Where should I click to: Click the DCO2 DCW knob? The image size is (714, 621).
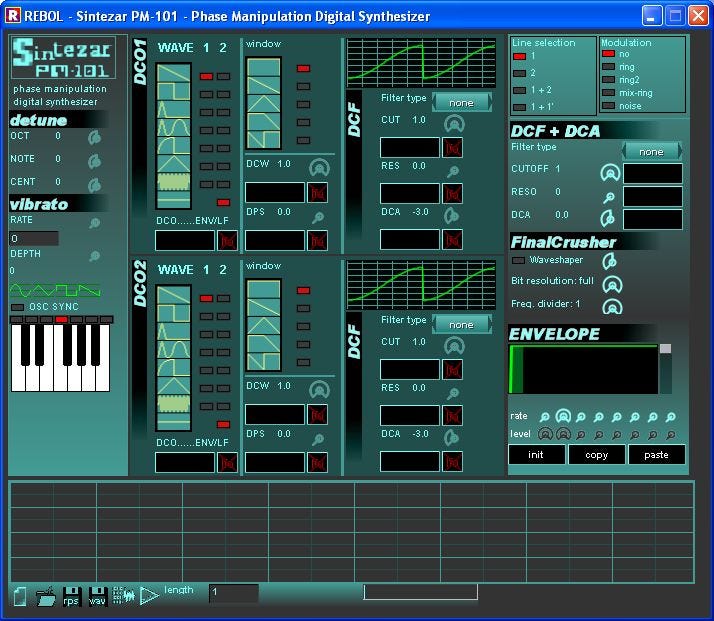(319, 390)
